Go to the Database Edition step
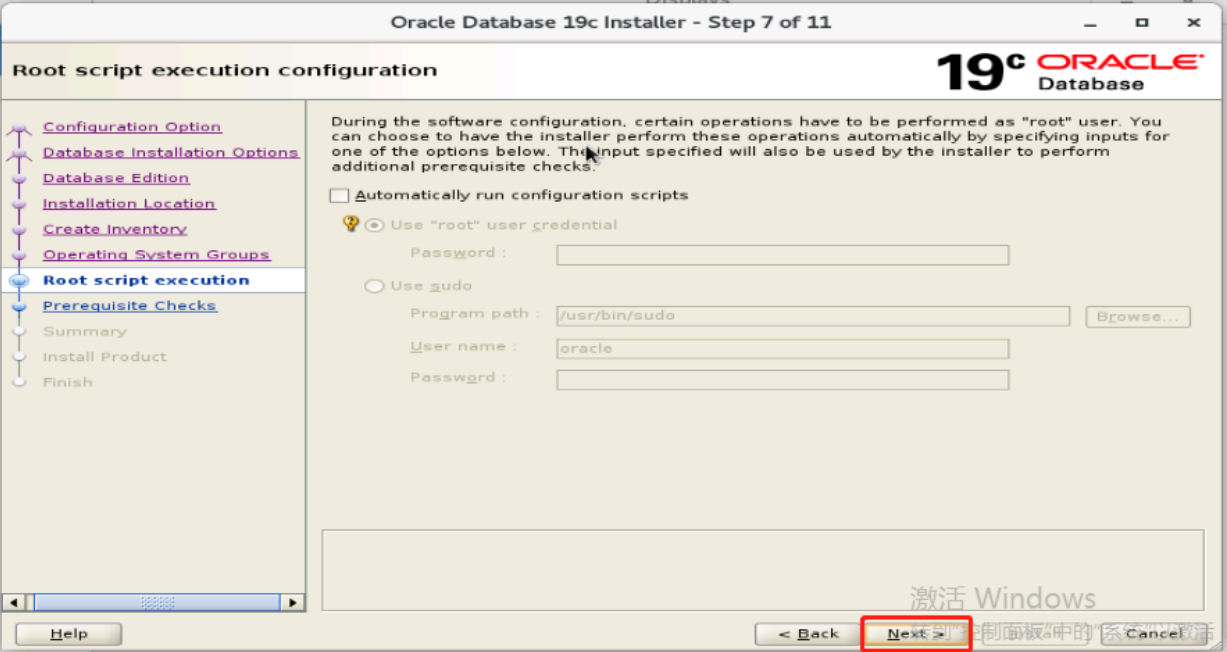Image resolution: width=1227 pixels, height=652 pixels. 116,178
